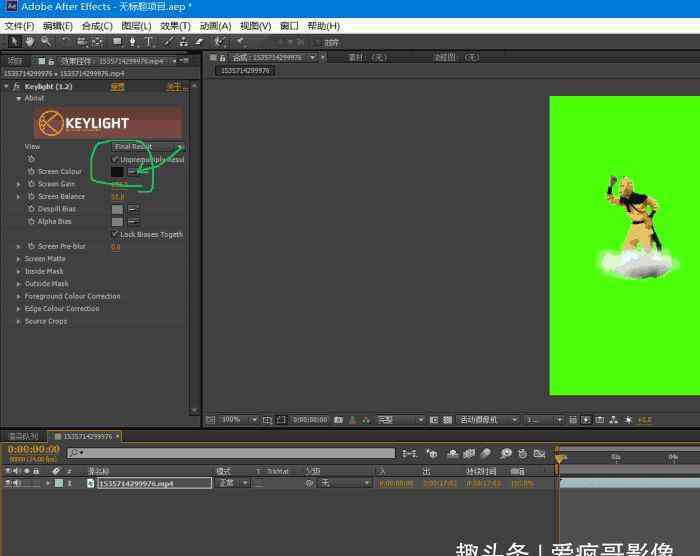Toggle region of interest in viewer
Viewport: 700px width, 556px height.
click(x=433, y=420)
